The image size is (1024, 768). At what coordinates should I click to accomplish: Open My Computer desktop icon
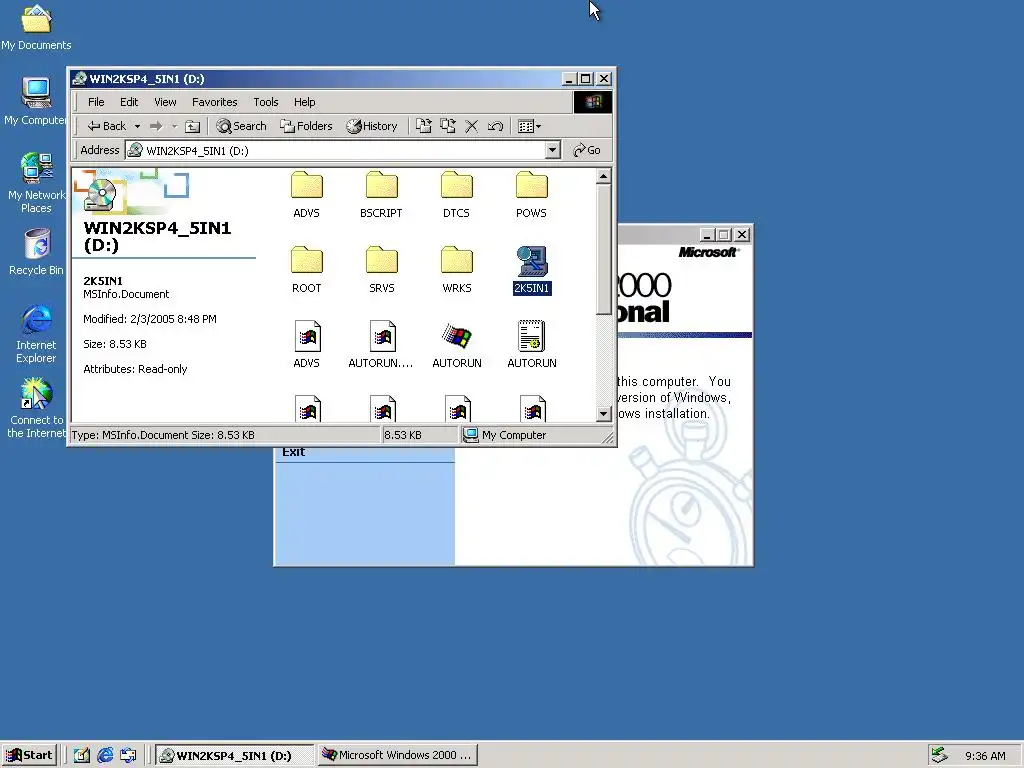(36, 101)
